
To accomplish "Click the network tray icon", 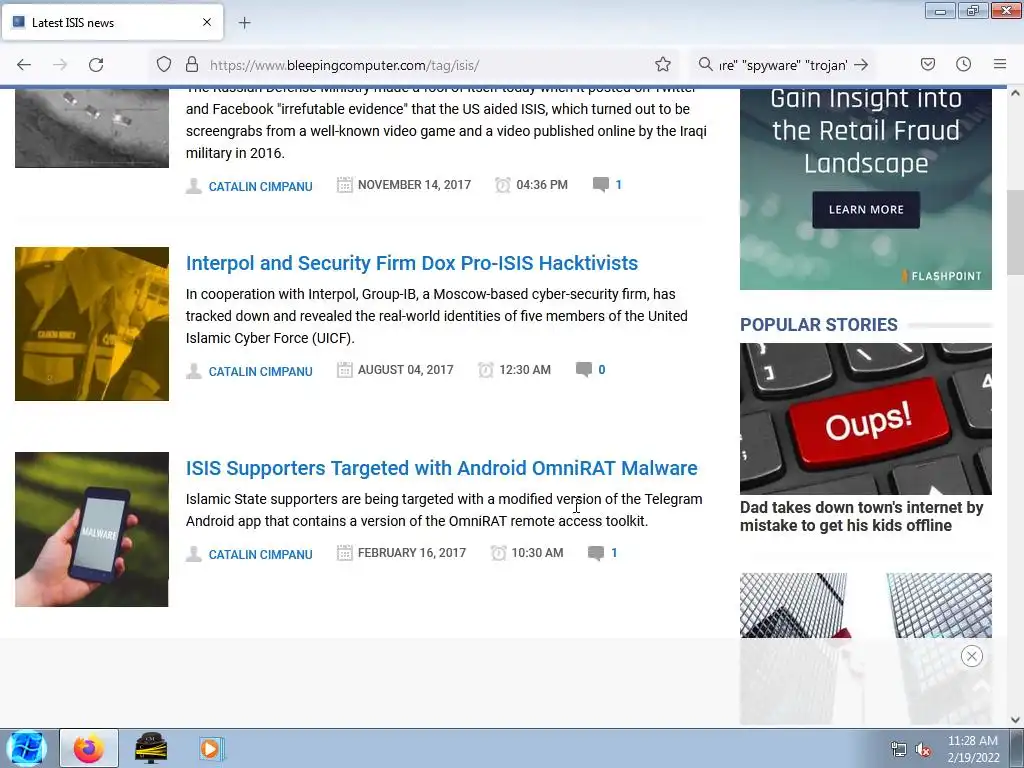I will coord(899,750).
